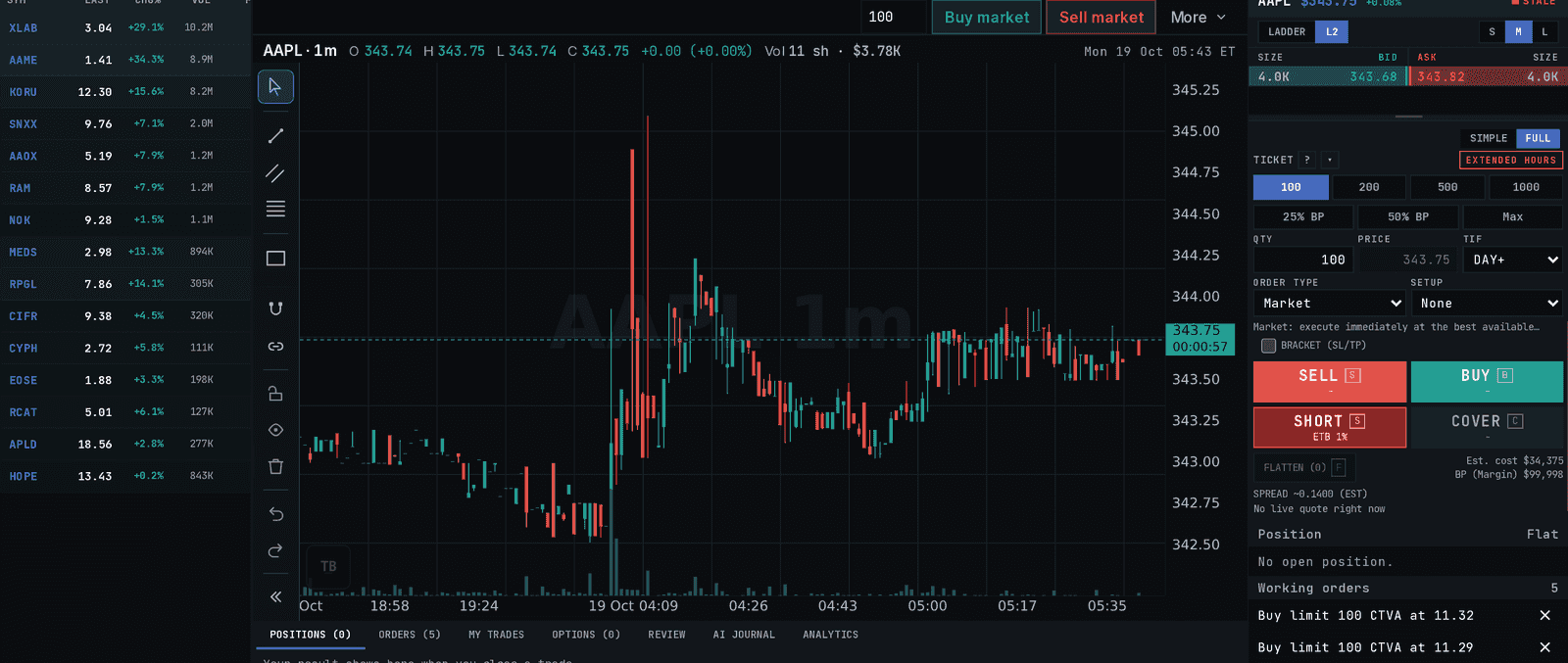This screenshot has width=1568, height=663.
Task: Click the eye hide drawings icon
Action: [275, 430]
